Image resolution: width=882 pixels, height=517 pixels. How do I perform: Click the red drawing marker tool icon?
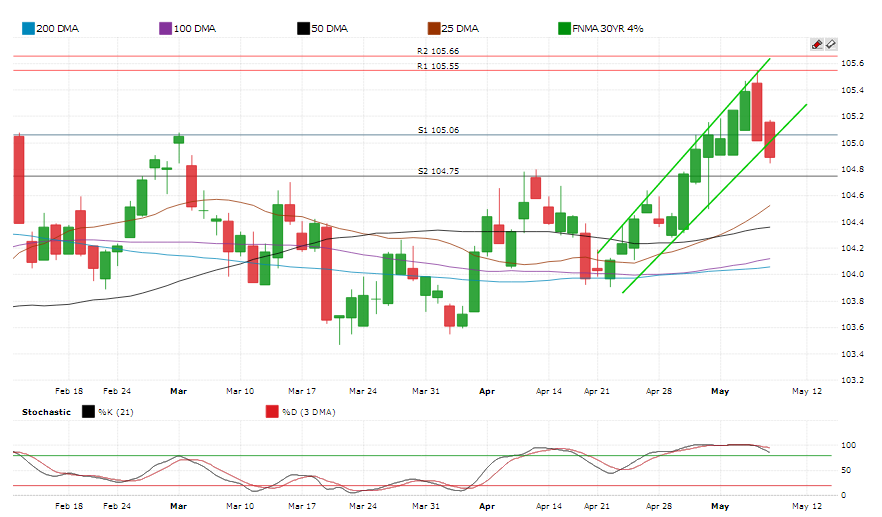pyautogui.click(x=816, y=45)
